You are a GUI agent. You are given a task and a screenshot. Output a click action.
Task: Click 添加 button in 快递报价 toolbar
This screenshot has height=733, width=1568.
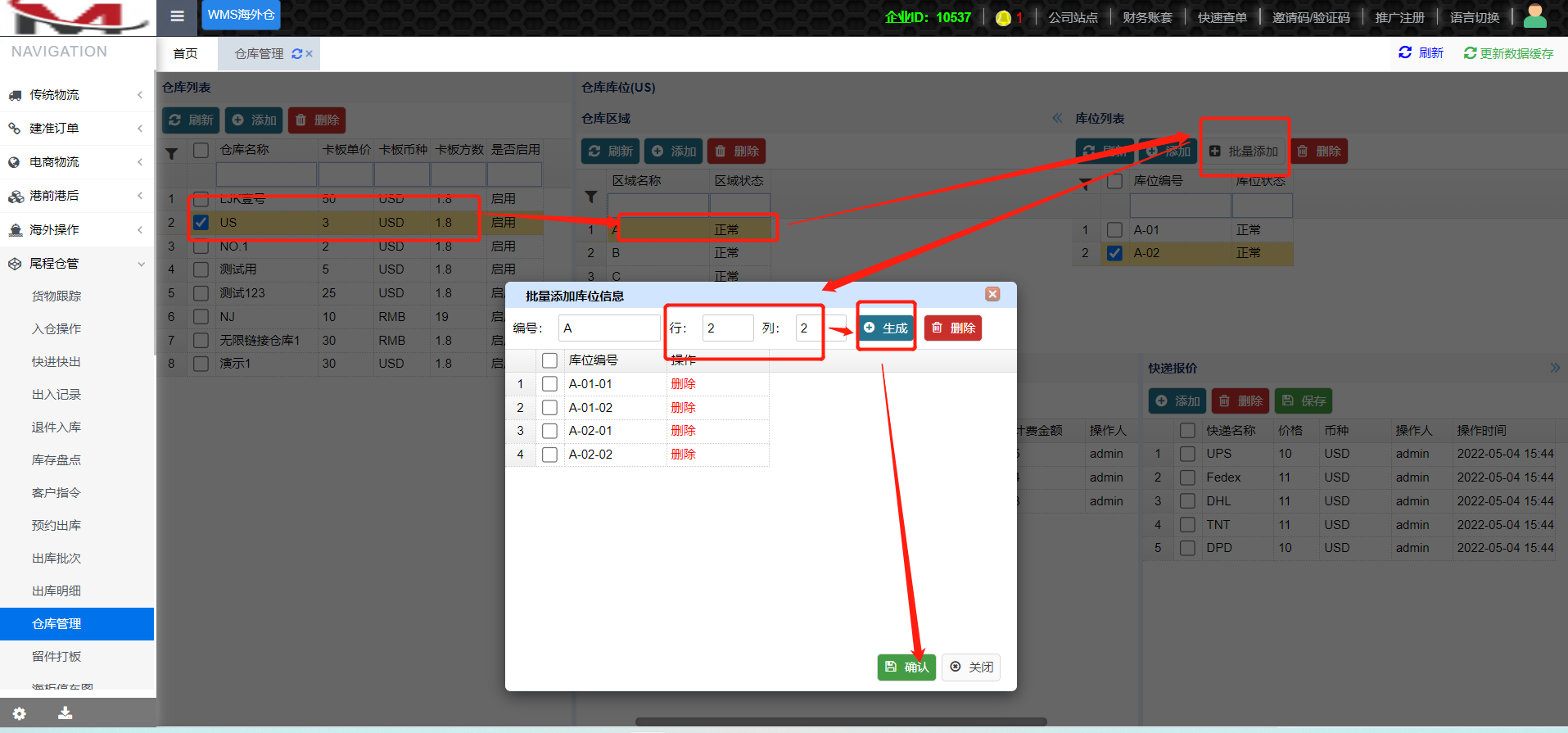point(1177,401)
